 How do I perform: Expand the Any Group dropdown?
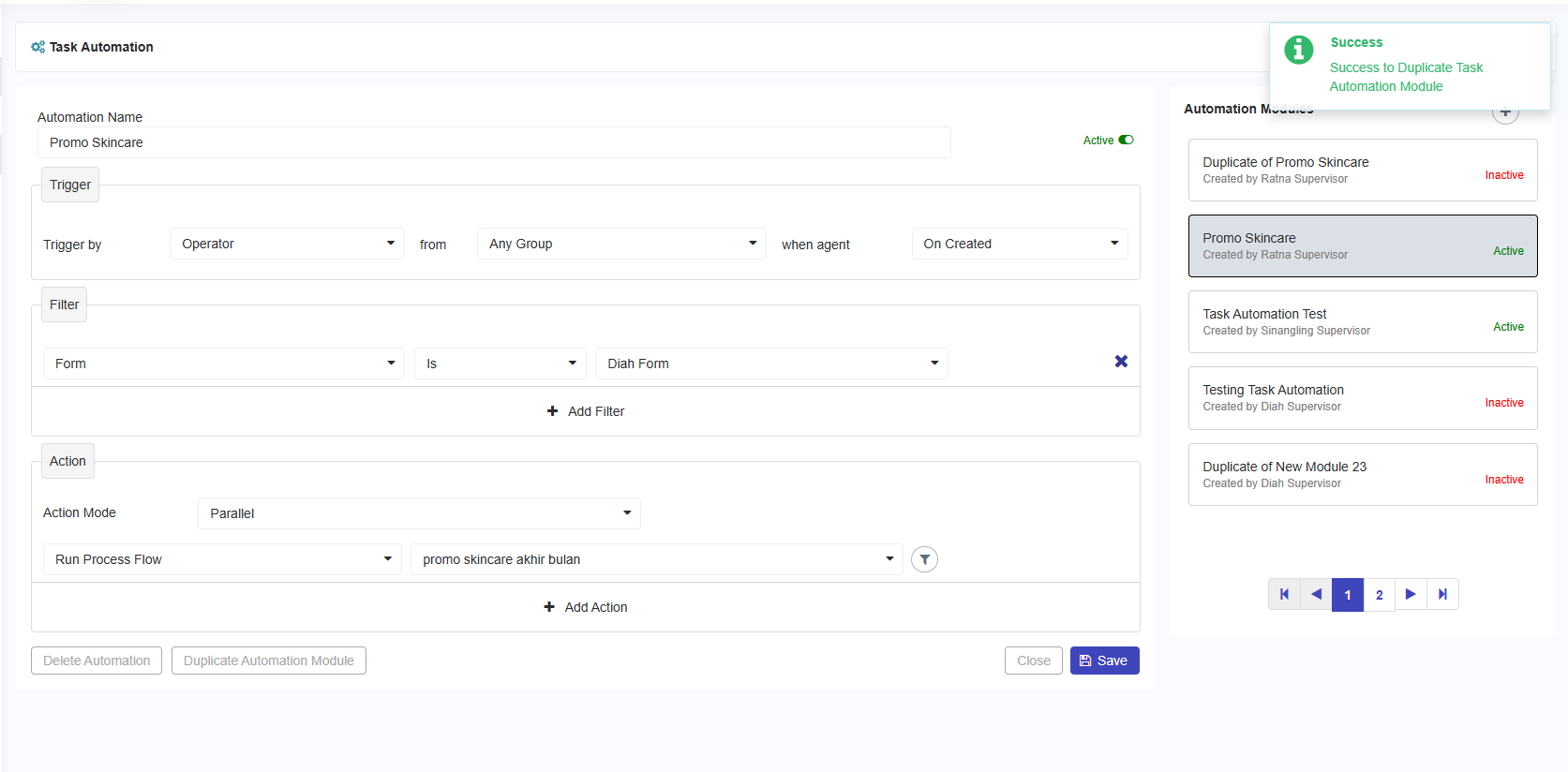(x=621, y=244)
